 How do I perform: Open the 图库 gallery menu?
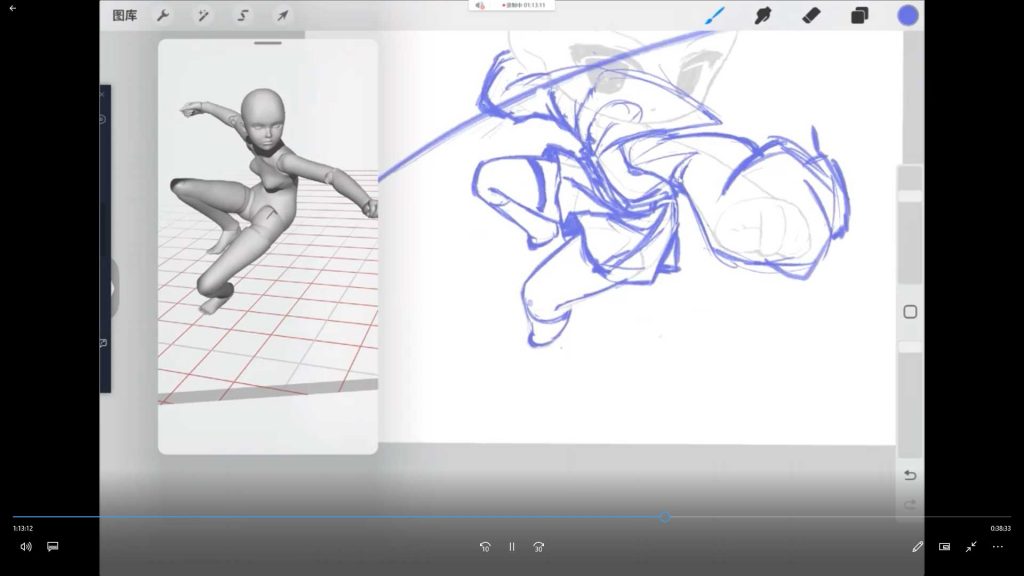[125, 15]
